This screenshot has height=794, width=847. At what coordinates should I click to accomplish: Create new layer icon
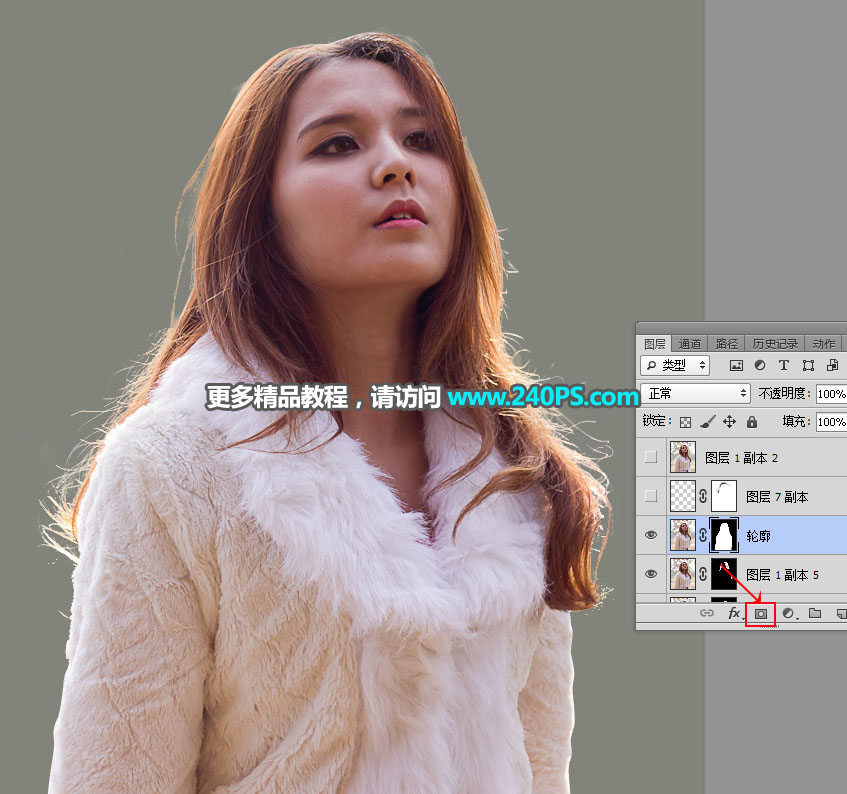(x=842, y=614)
